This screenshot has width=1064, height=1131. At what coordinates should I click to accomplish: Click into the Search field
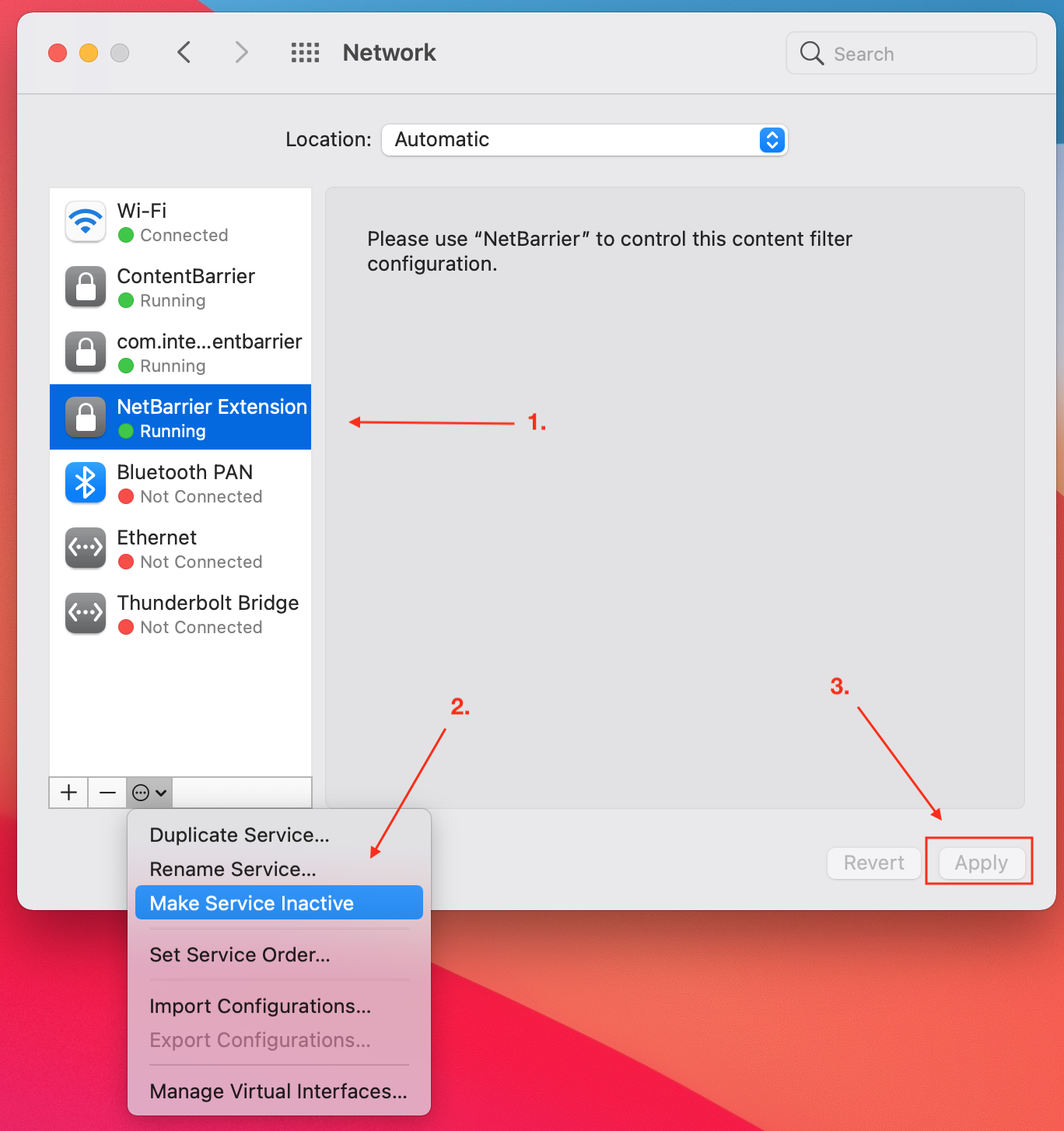pyautogui.click(x=912, y=53)
